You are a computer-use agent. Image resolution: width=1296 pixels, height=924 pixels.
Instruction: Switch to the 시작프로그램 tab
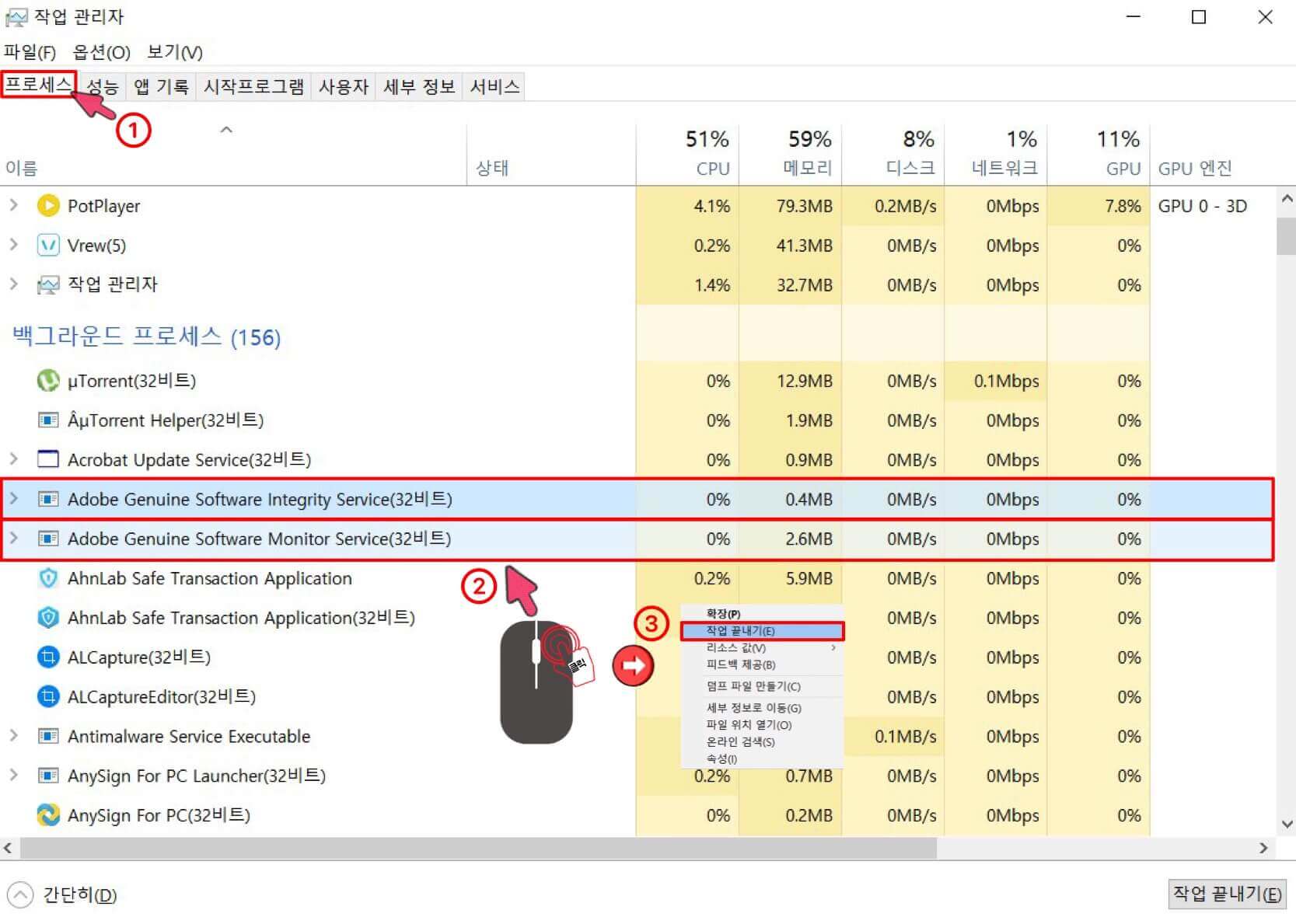coord(253,86)
